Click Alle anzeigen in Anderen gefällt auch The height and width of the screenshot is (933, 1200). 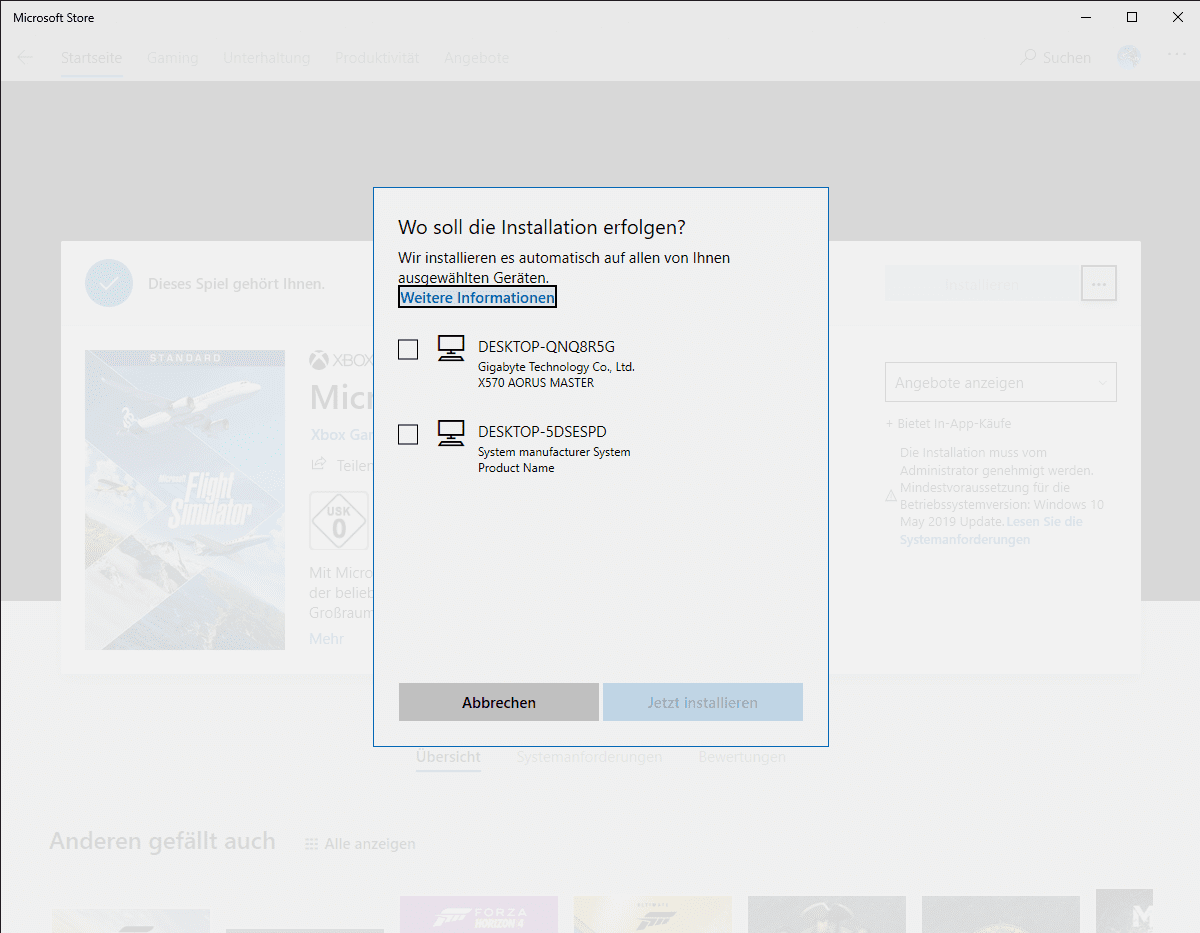click(360, 844)
